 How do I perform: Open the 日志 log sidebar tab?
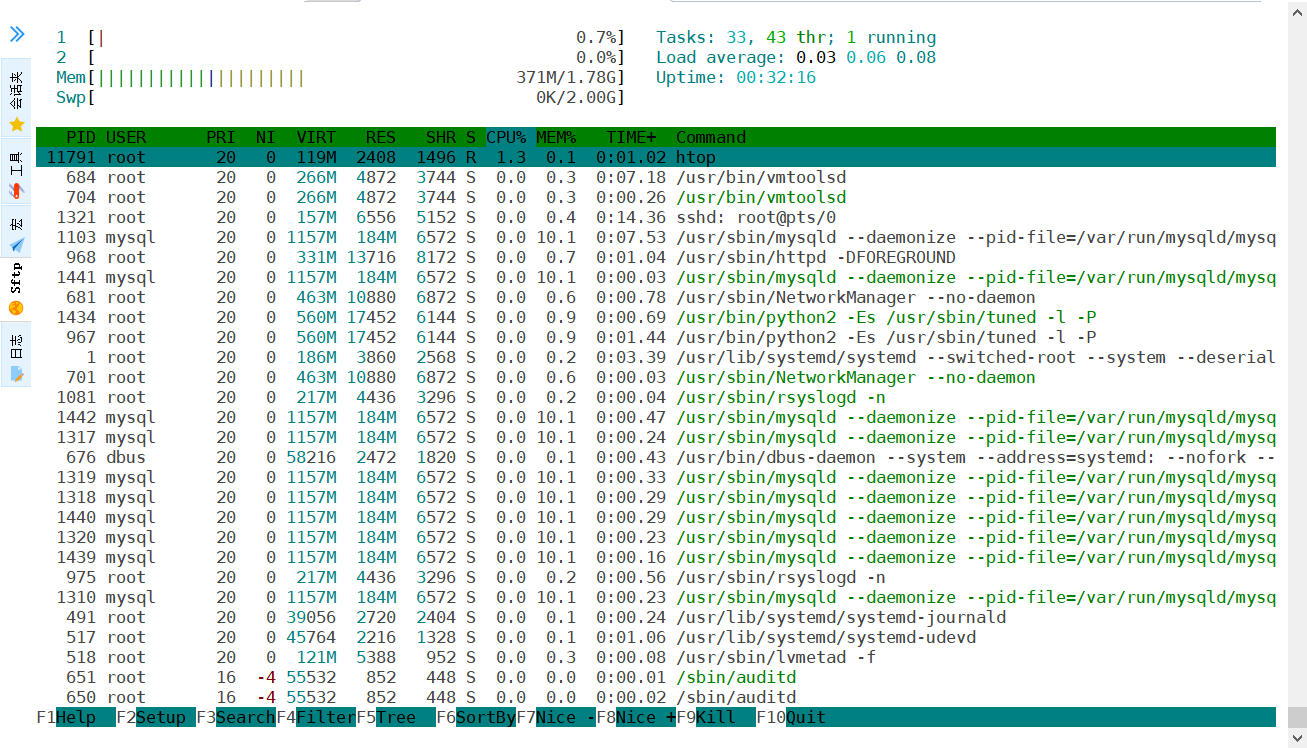tap(16, 355)
